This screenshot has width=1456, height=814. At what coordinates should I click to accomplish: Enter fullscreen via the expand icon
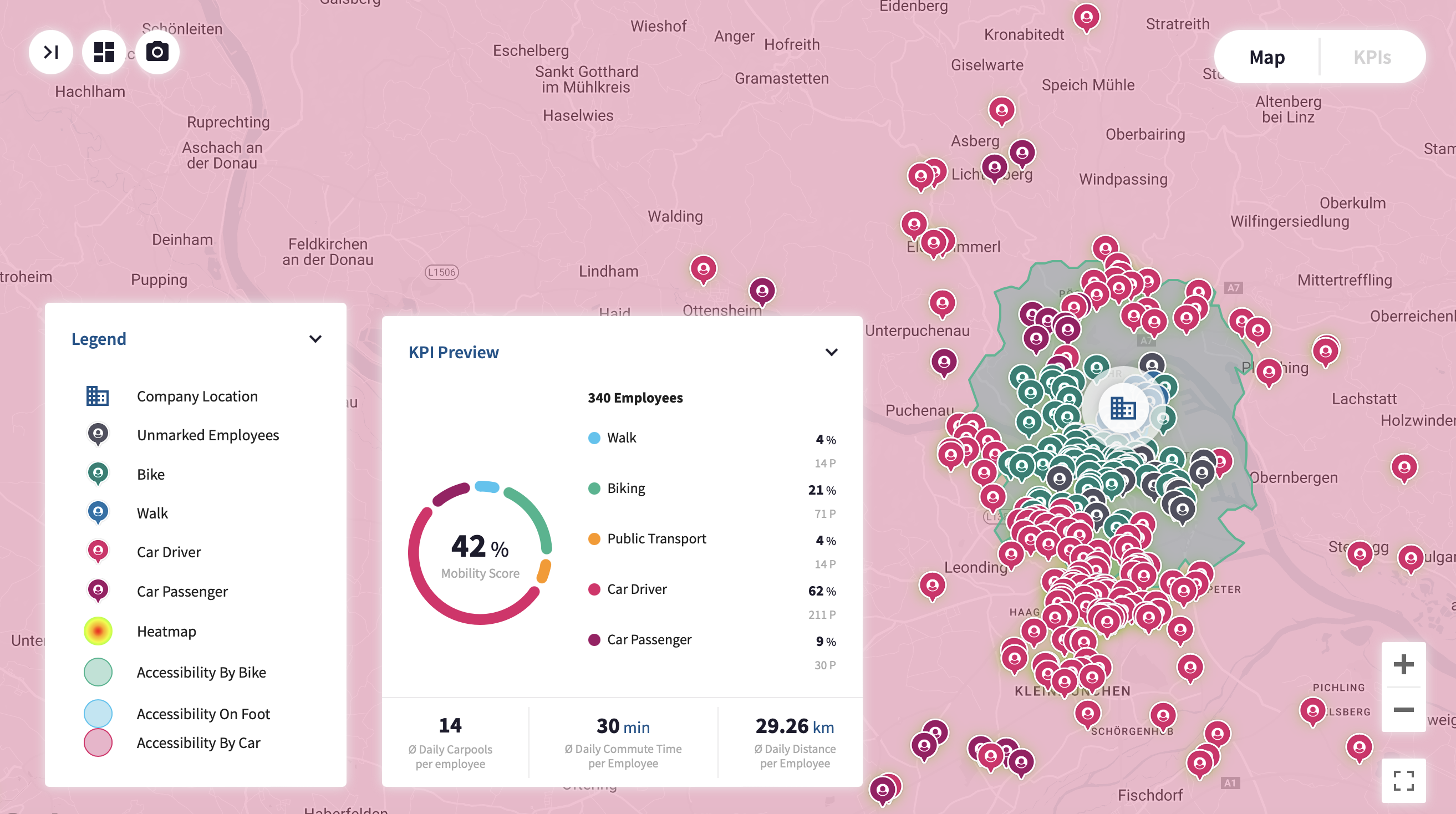[x=1404, y=782]
